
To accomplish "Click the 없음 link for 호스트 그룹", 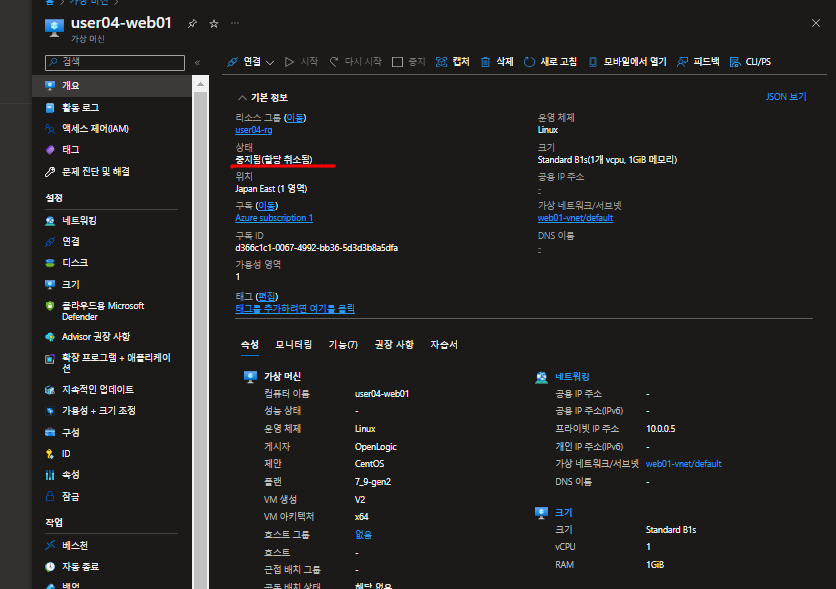I will coord(364,535).
